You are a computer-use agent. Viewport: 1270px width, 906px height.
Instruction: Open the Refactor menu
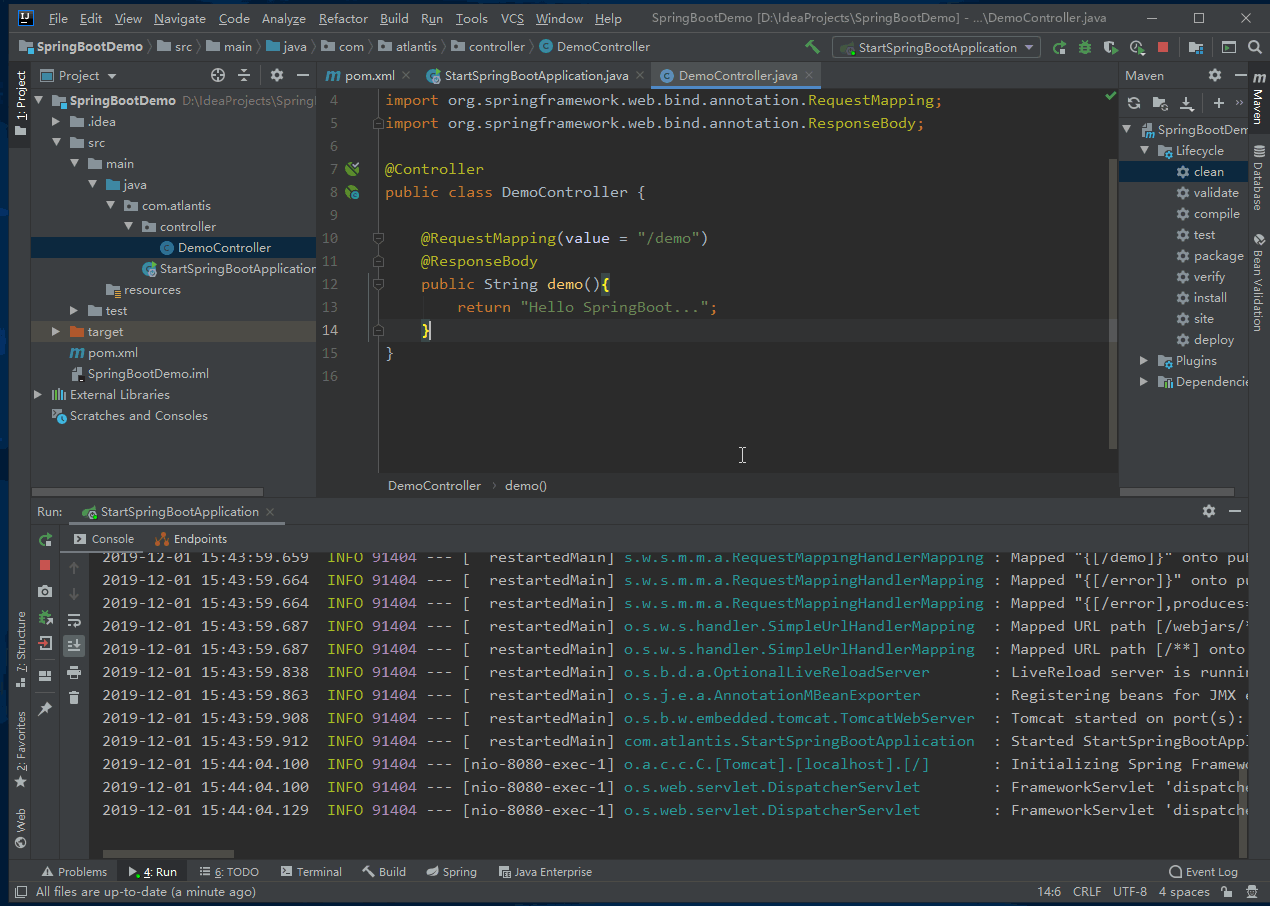pos(342,18)
